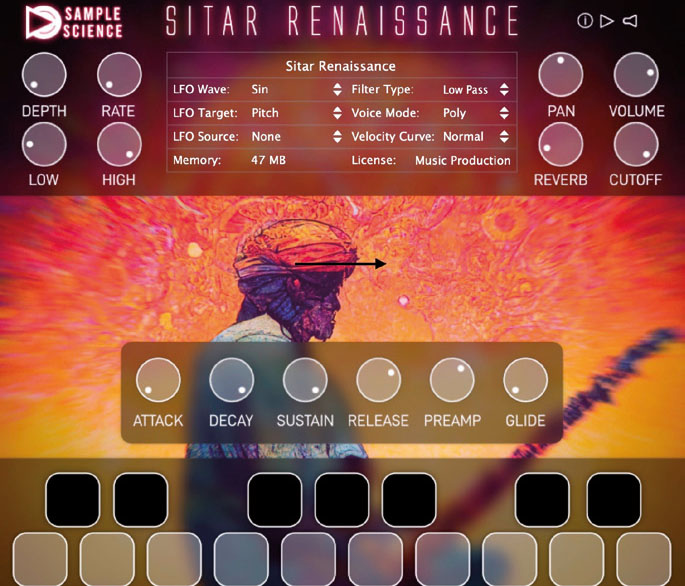Screen dimensions: 685x586
Task: Play the middle black pad key
Action: click(x=342, y=499)
